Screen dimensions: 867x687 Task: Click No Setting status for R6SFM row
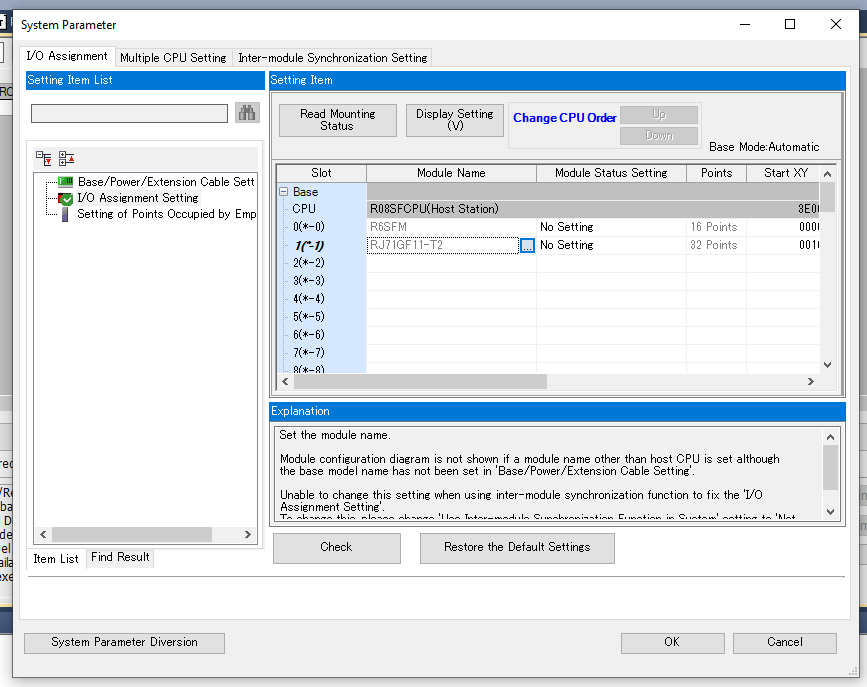coord(611,227)
